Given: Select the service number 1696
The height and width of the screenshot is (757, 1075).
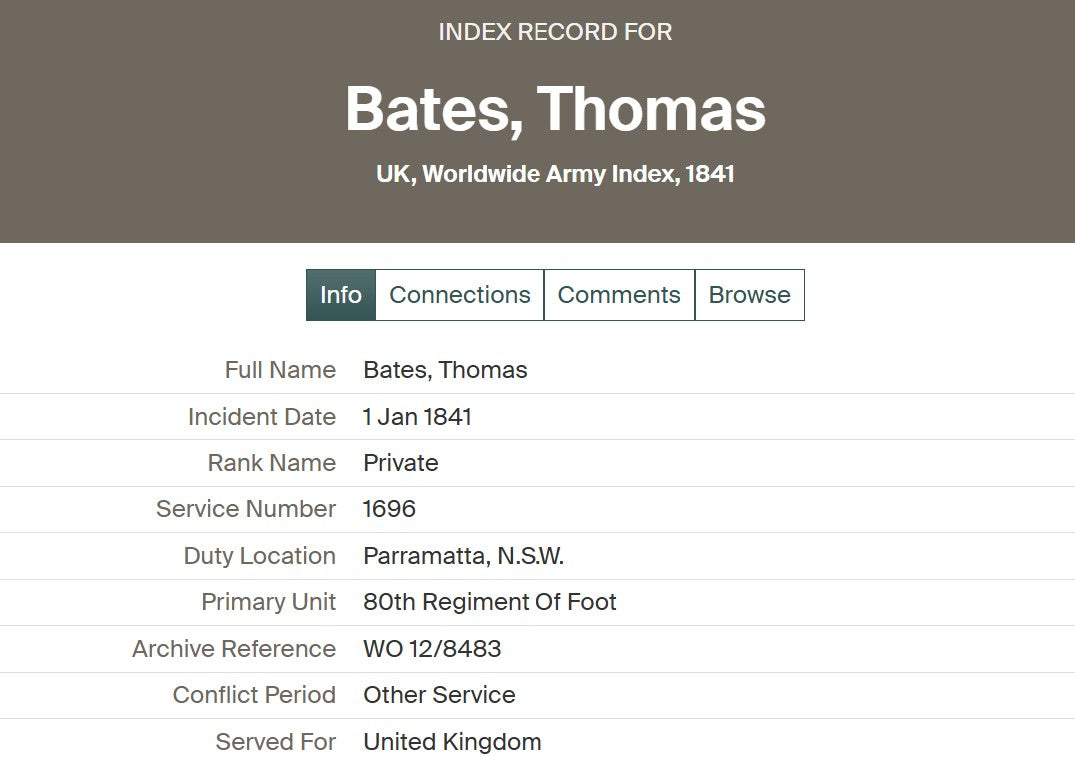Looking at the screenshot, I should tap(389, 509).
